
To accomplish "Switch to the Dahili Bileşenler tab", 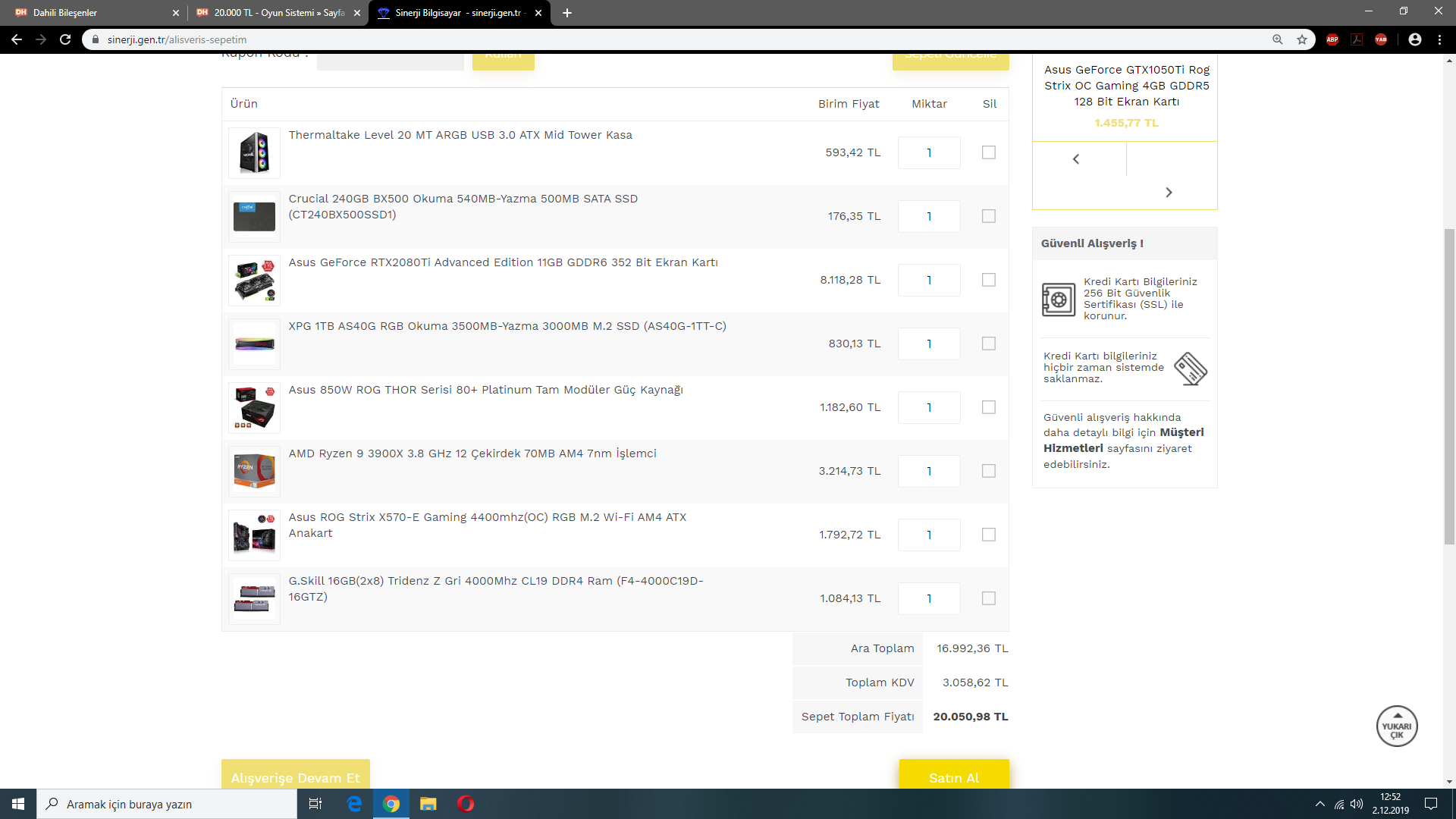I will [91, 13].
